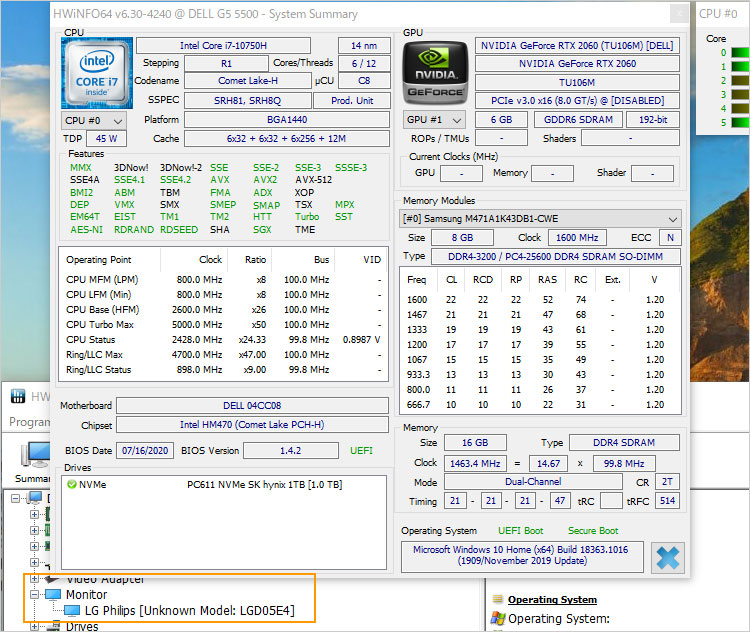
Task: Click the Platform BGA1440 field
Action: click(287, 120)
